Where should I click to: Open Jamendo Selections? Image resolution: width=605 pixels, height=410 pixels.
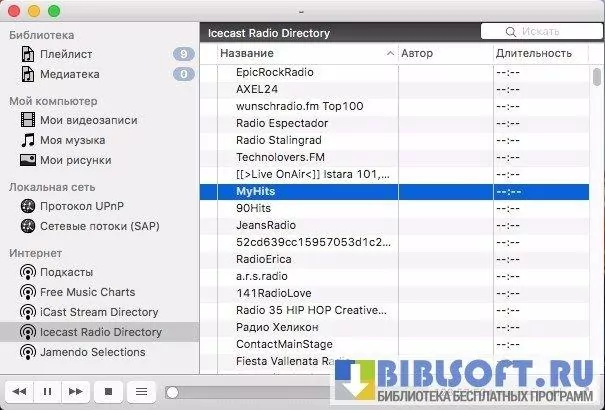coord(92,352)
